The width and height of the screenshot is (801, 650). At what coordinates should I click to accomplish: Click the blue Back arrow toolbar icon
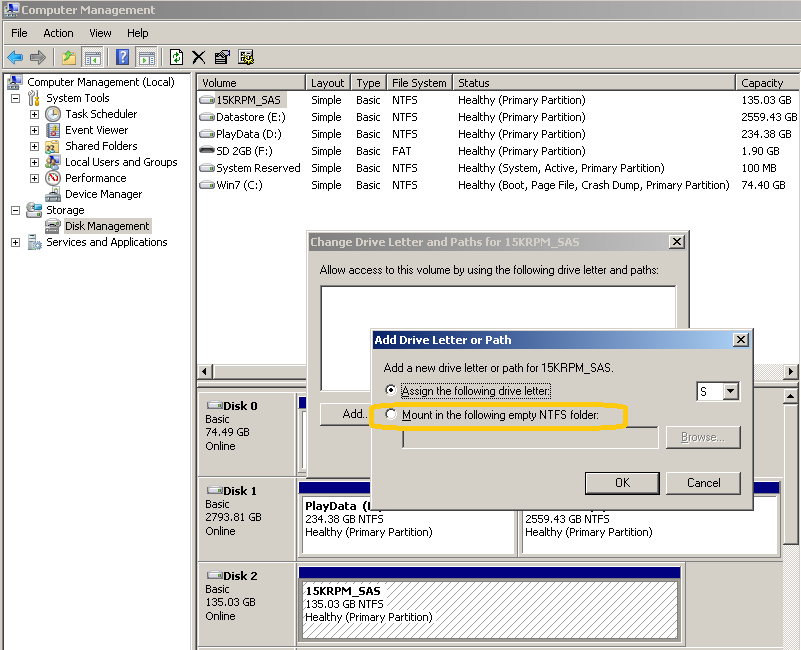[15, 57]
